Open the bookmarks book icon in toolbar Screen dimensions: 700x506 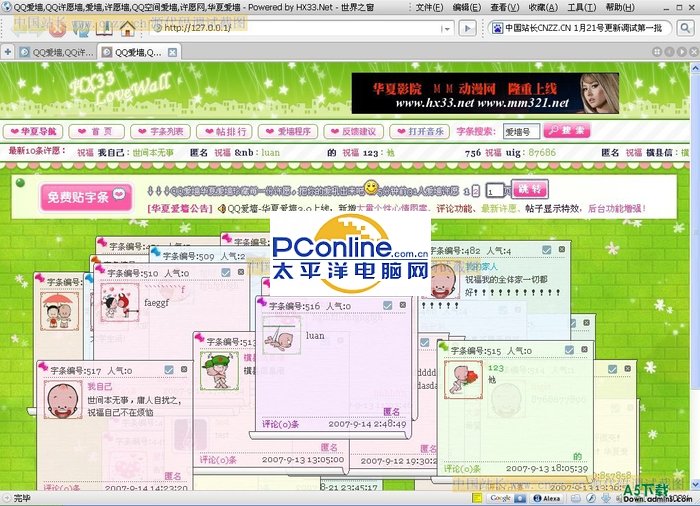pyautogui.click(x=104, y=28)
